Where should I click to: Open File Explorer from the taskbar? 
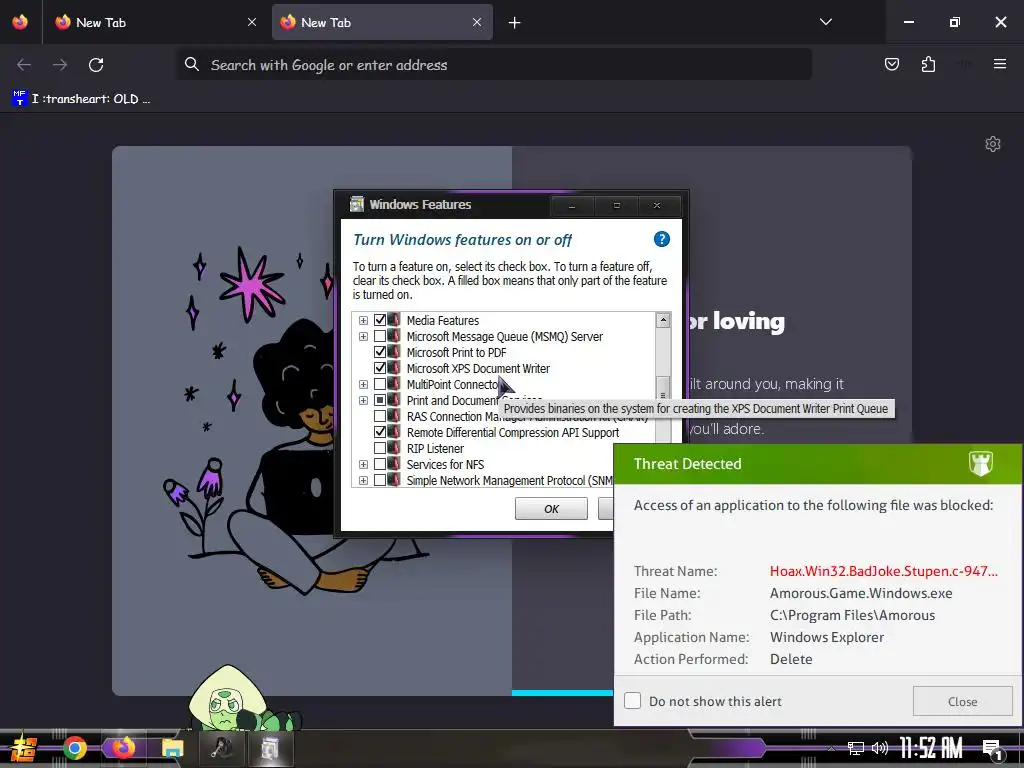172,748
